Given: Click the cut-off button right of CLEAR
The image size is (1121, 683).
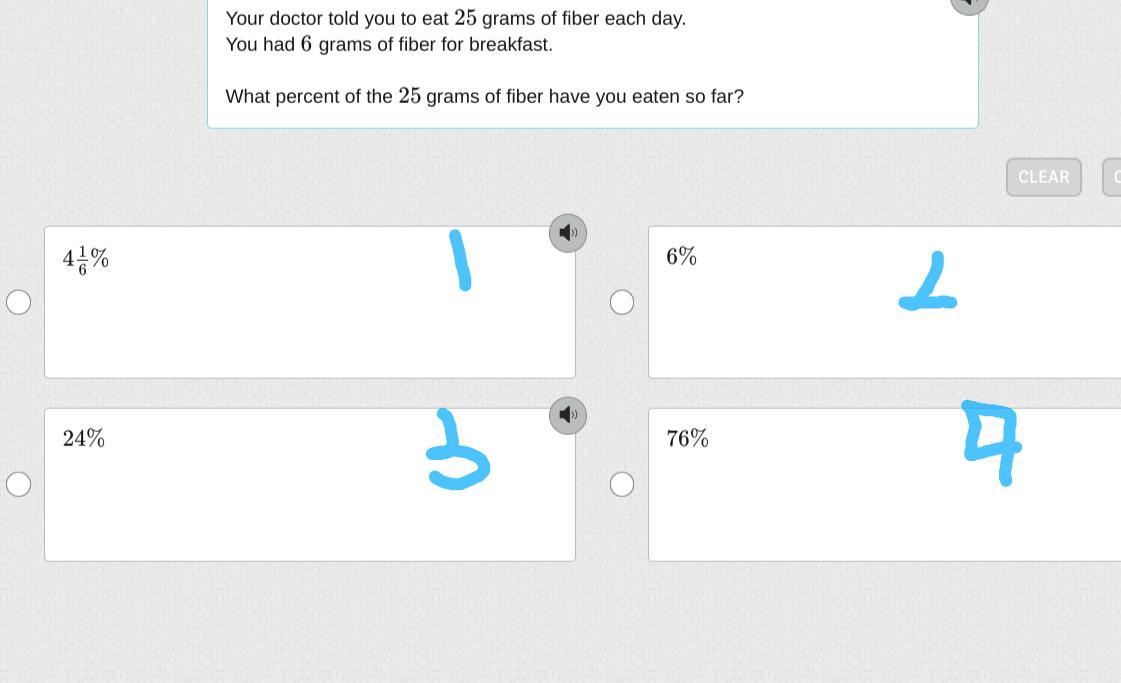Looking at the screenshot, I should pyautogui.click(x=1112, y=177).
